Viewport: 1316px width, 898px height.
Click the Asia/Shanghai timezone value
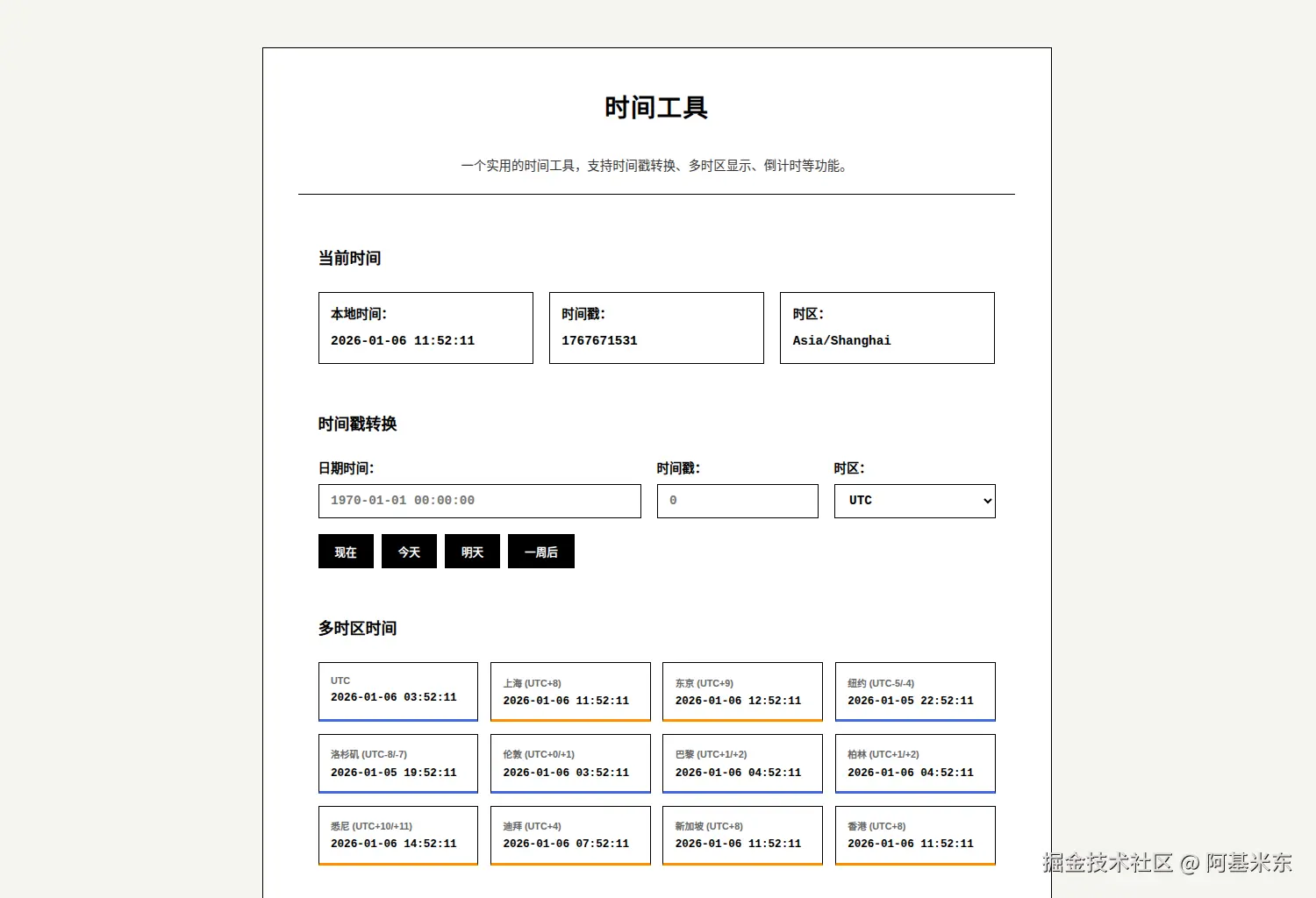coord(841,340)
